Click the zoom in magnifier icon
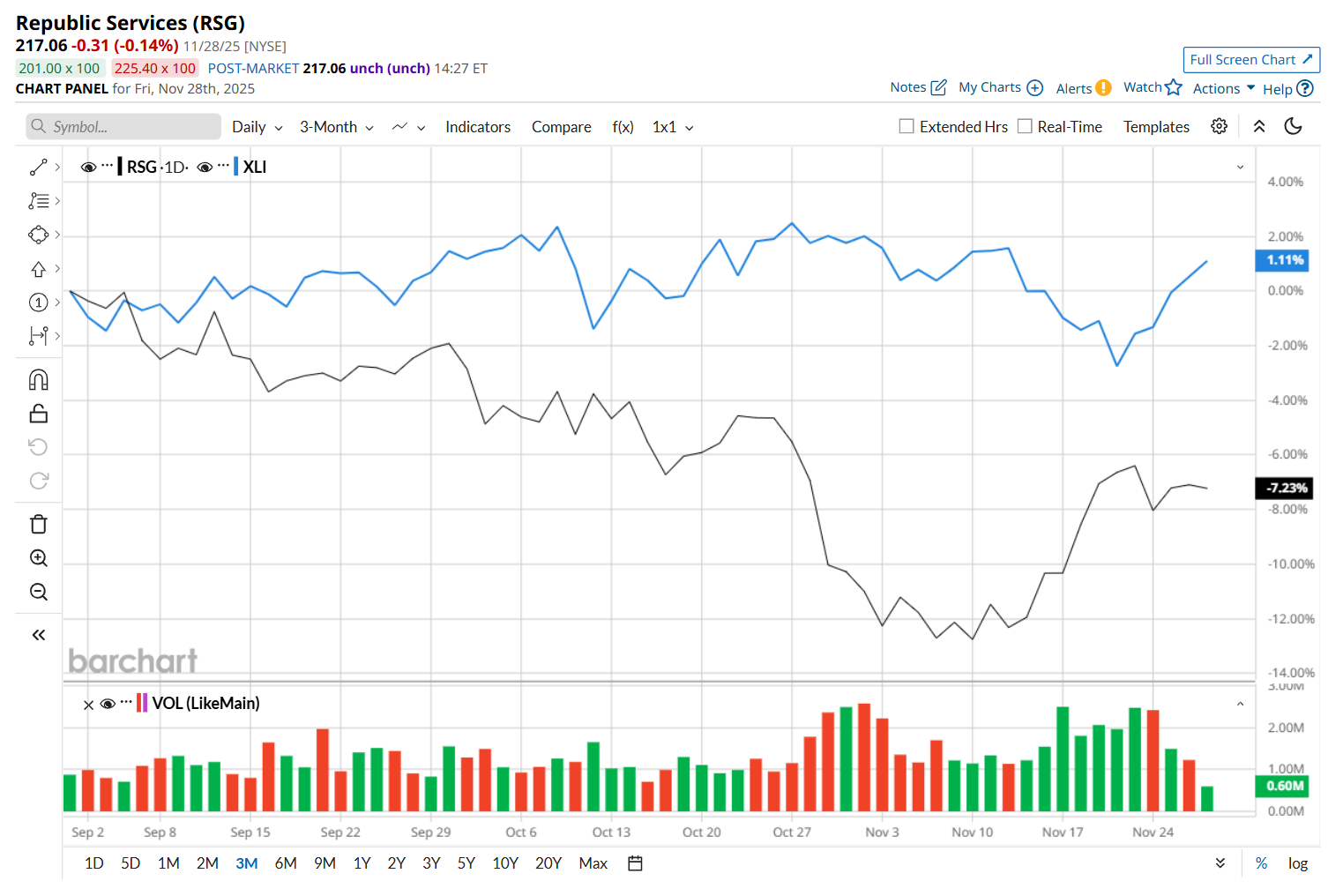Image resolution: width=1343 pixels, height=896 pixels. point(39,558)
